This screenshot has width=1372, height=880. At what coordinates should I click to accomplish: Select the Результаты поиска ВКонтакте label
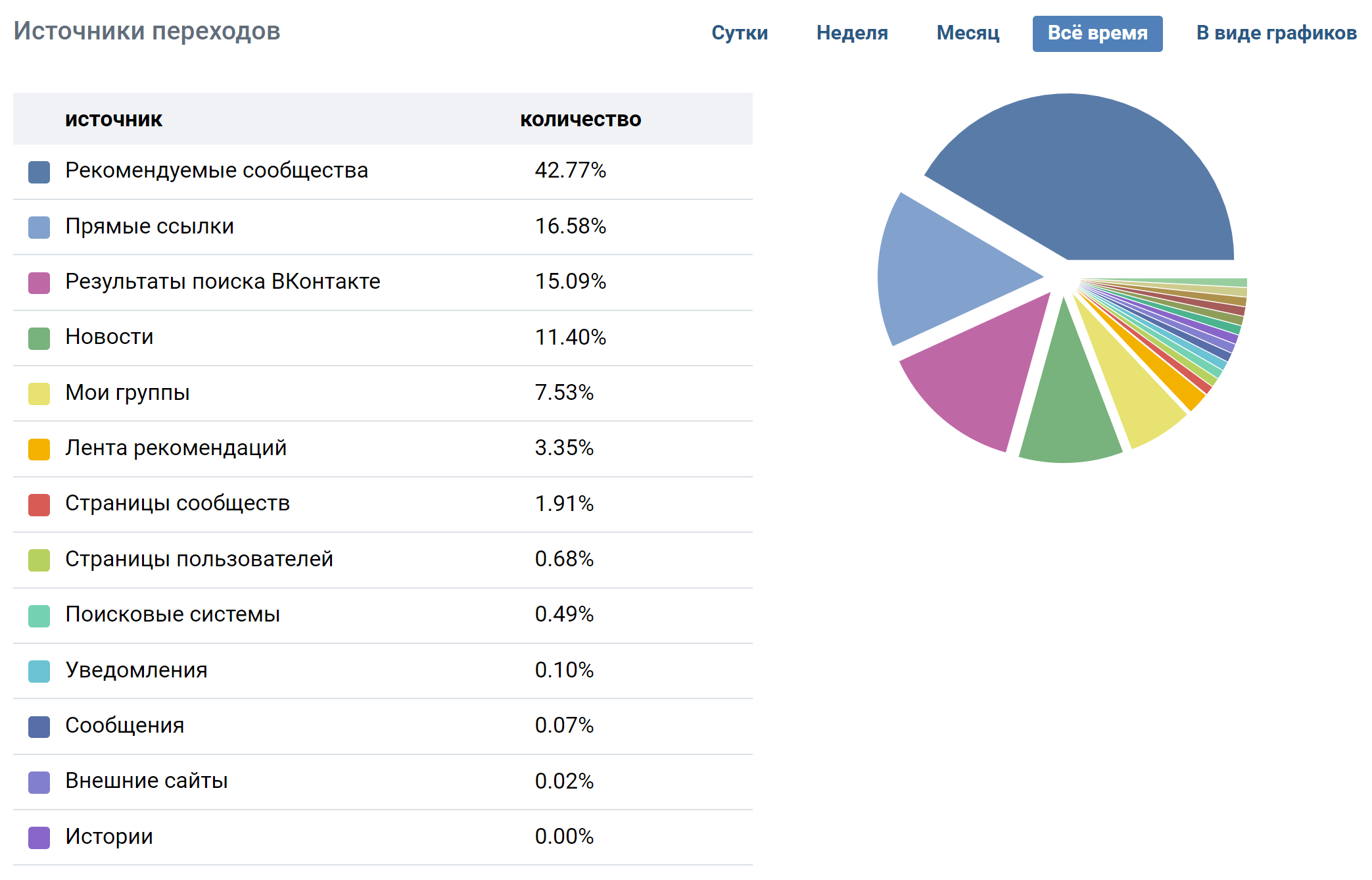pos(223,281)
